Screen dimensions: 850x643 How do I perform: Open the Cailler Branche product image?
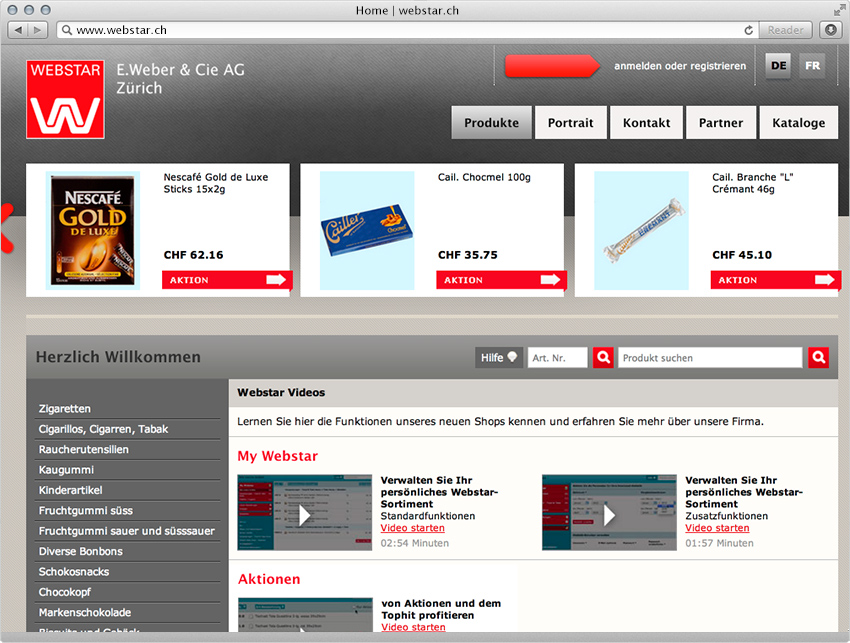(641, 230)
